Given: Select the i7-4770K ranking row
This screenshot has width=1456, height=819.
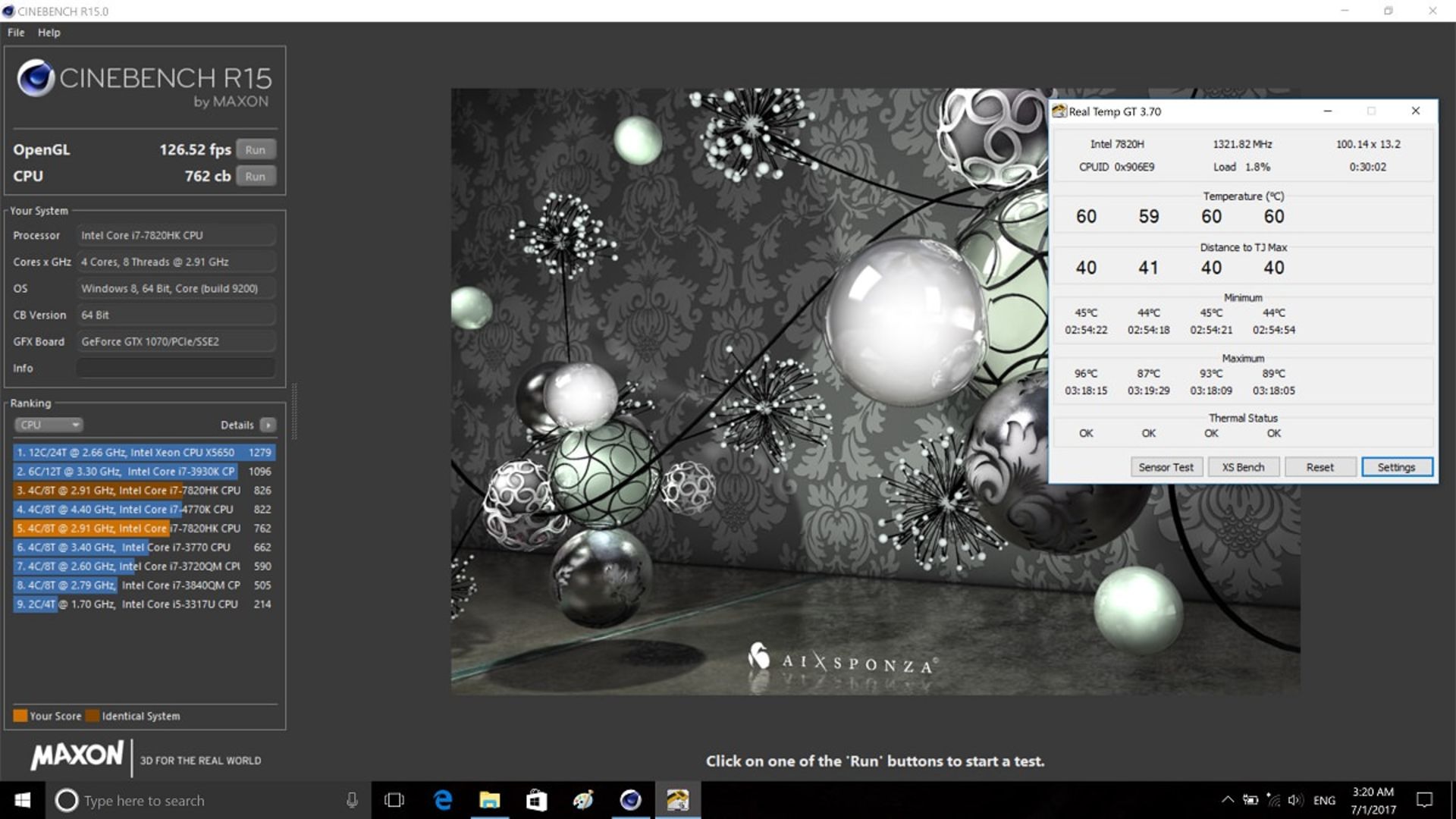Looking at the screenshot, I should (144, 509).
